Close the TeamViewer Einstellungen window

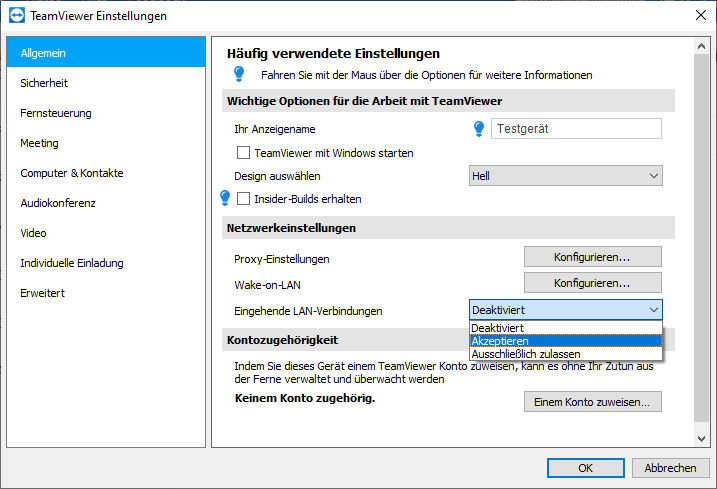701,16
